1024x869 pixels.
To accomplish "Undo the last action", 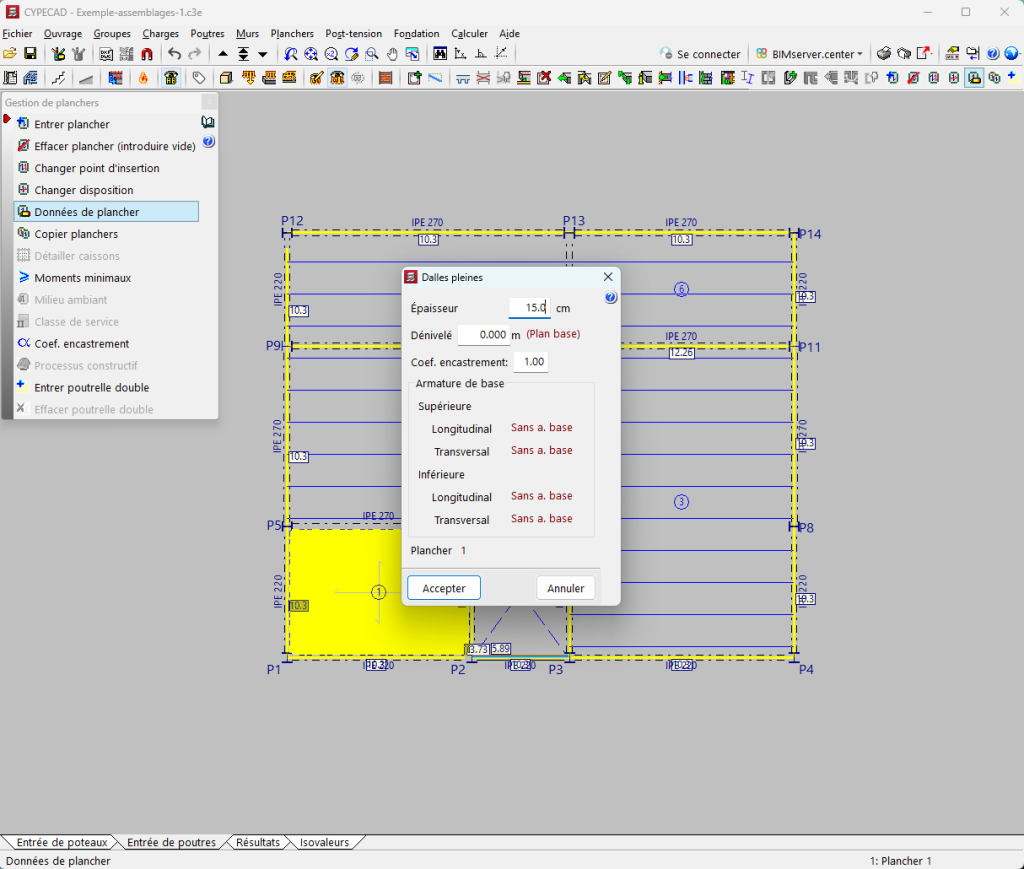I will coord(174,54).
